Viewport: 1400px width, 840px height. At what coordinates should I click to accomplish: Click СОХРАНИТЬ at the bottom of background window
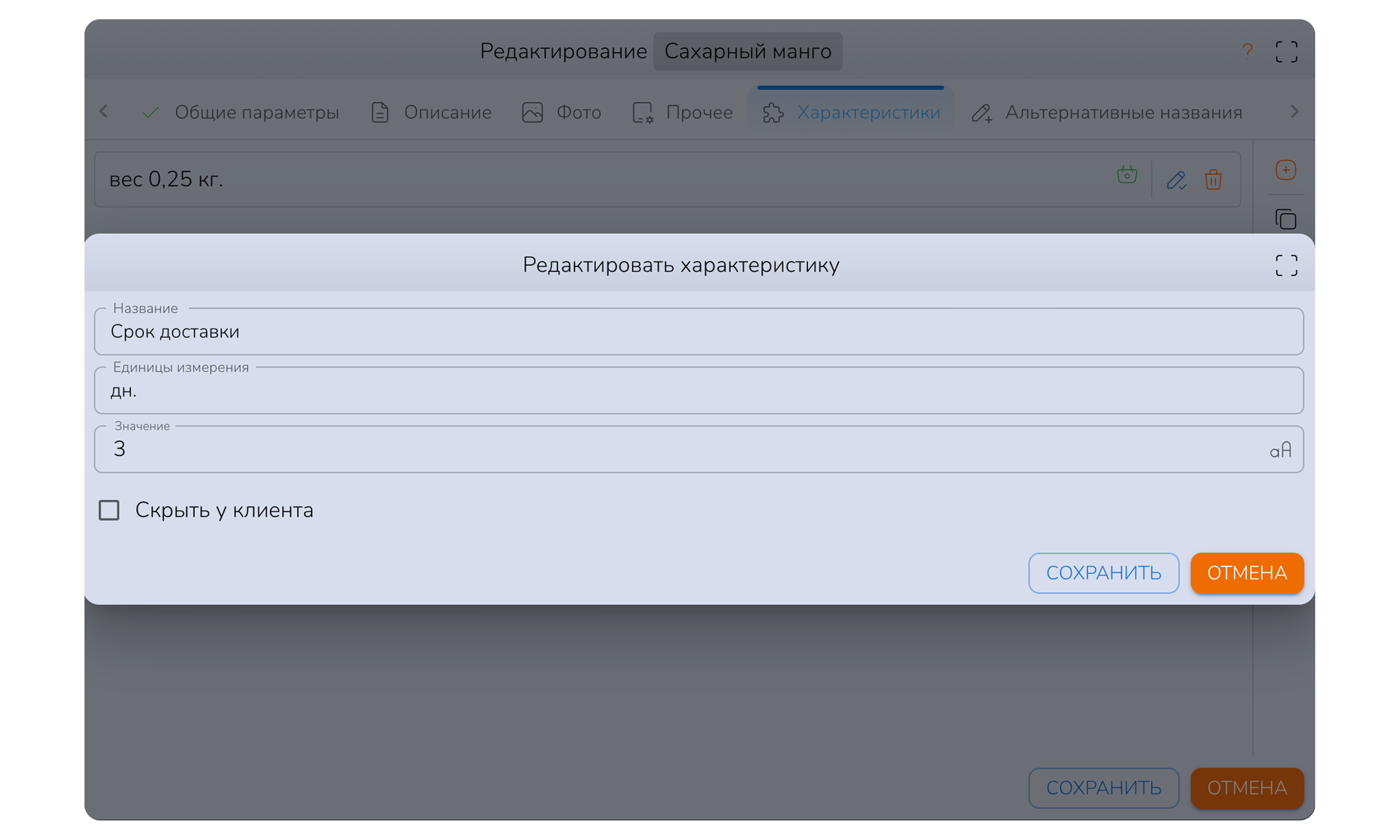coord(1104,787)
